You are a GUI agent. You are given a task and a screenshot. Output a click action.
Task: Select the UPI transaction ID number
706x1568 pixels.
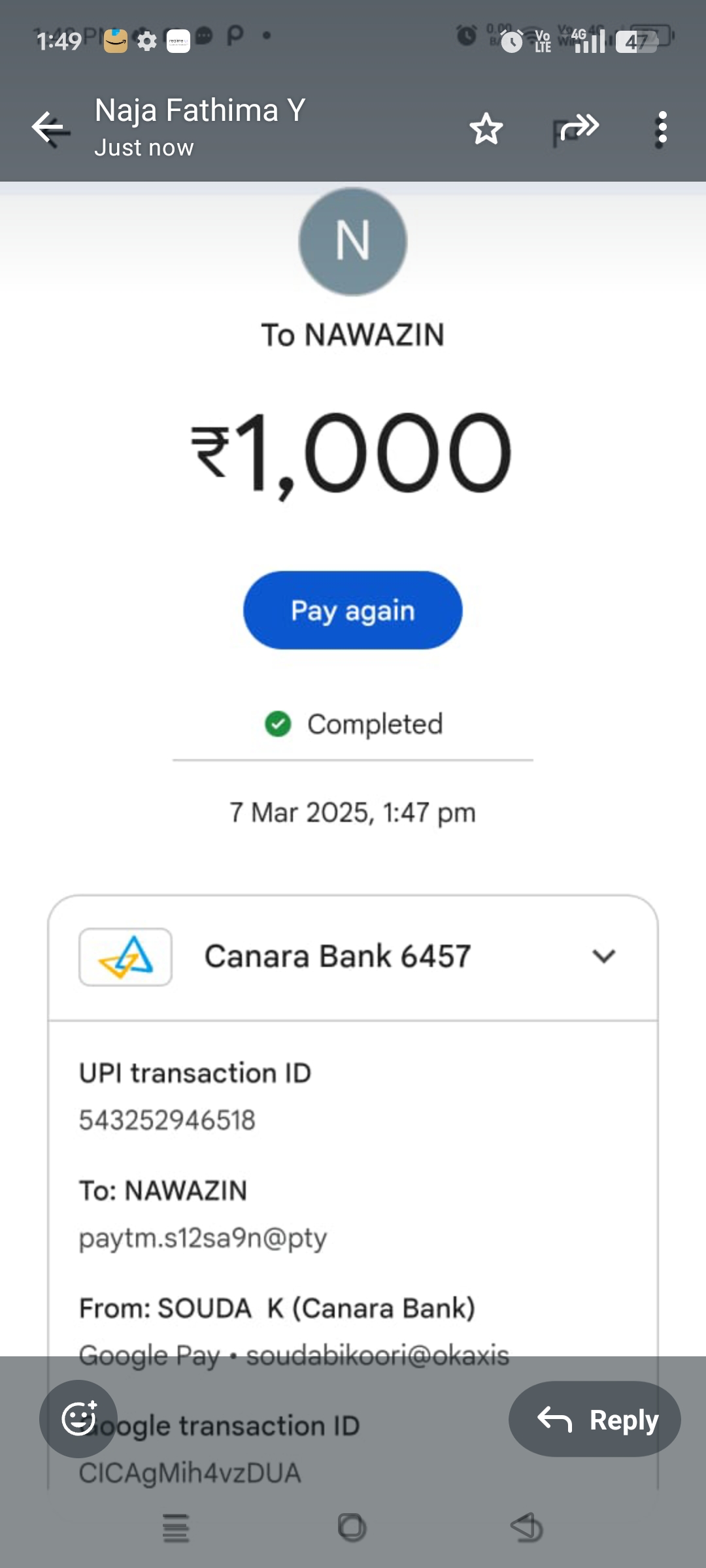point(167,1120)
